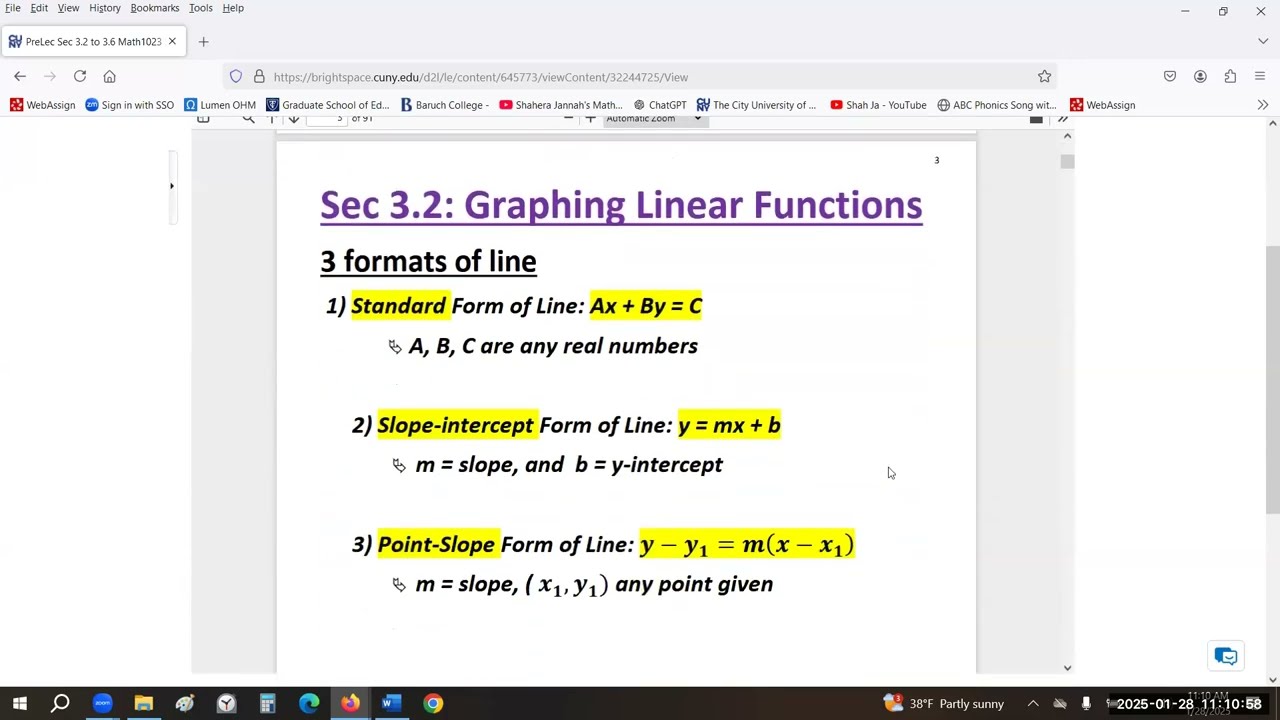Click the microphone icon in system tray
The height and width of the screenshot is (720, 1280).
coord(1086,703)
